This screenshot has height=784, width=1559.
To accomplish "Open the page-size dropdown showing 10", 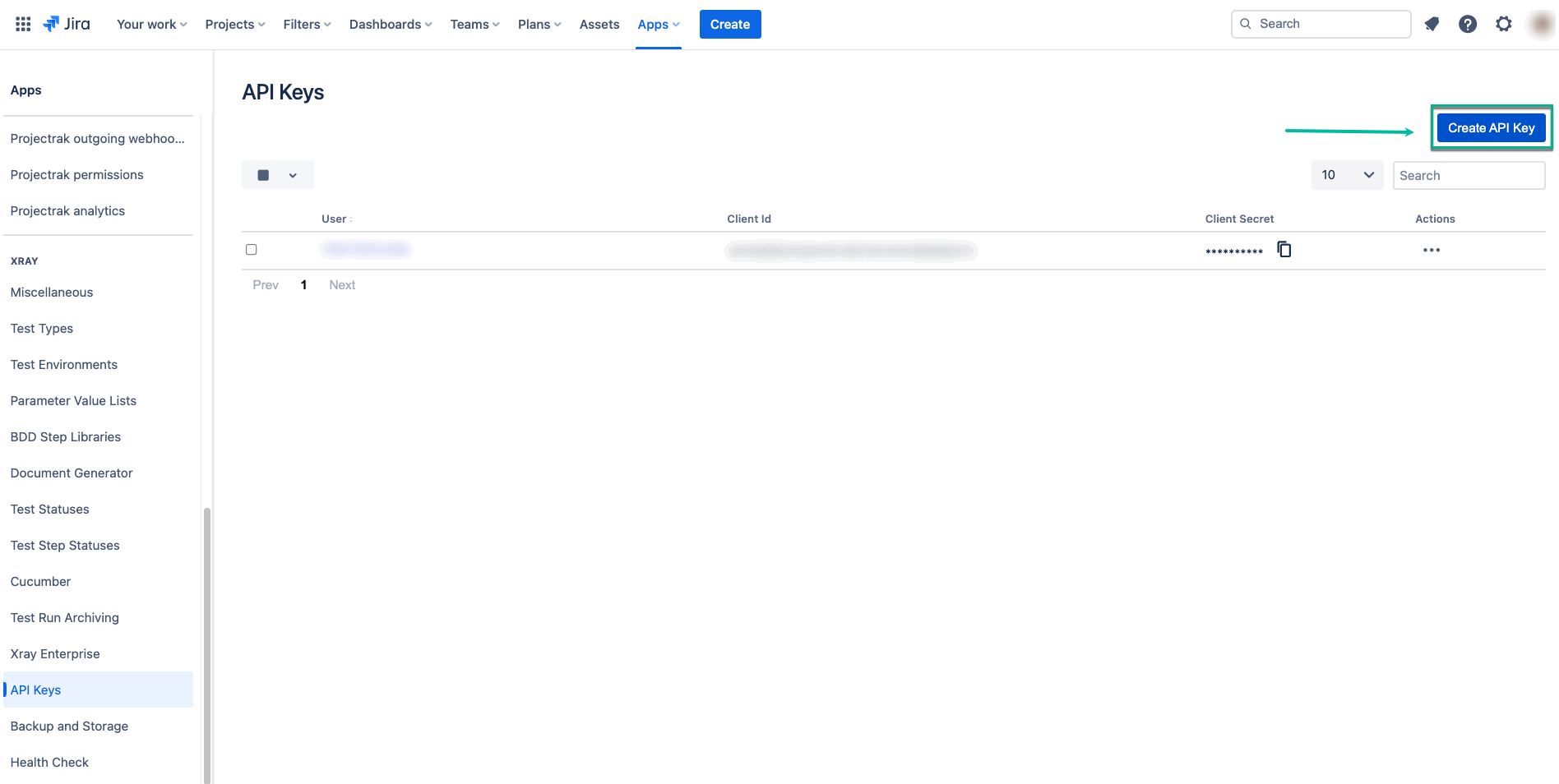I will [1346, 175].
